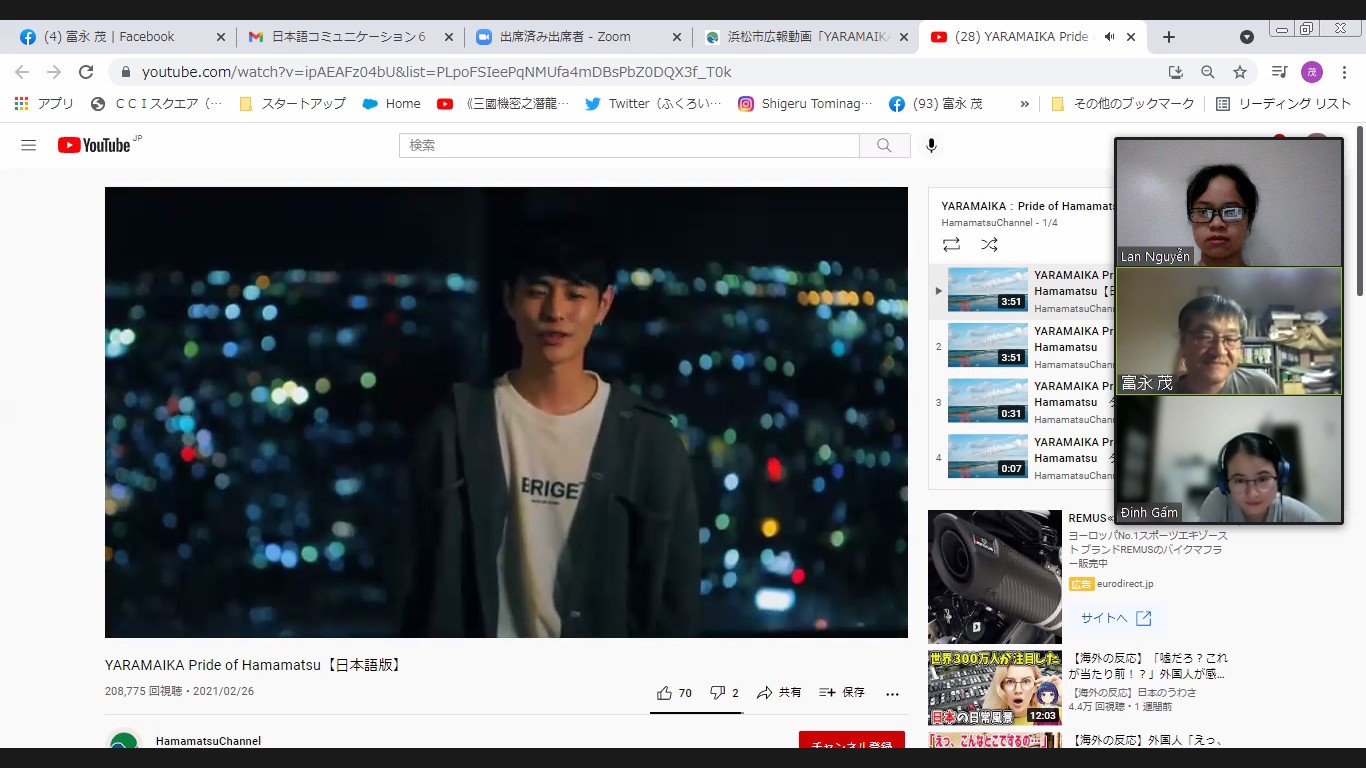Click the red channel subscribe button
The image size is (1366, 768).
coord(851,741)
